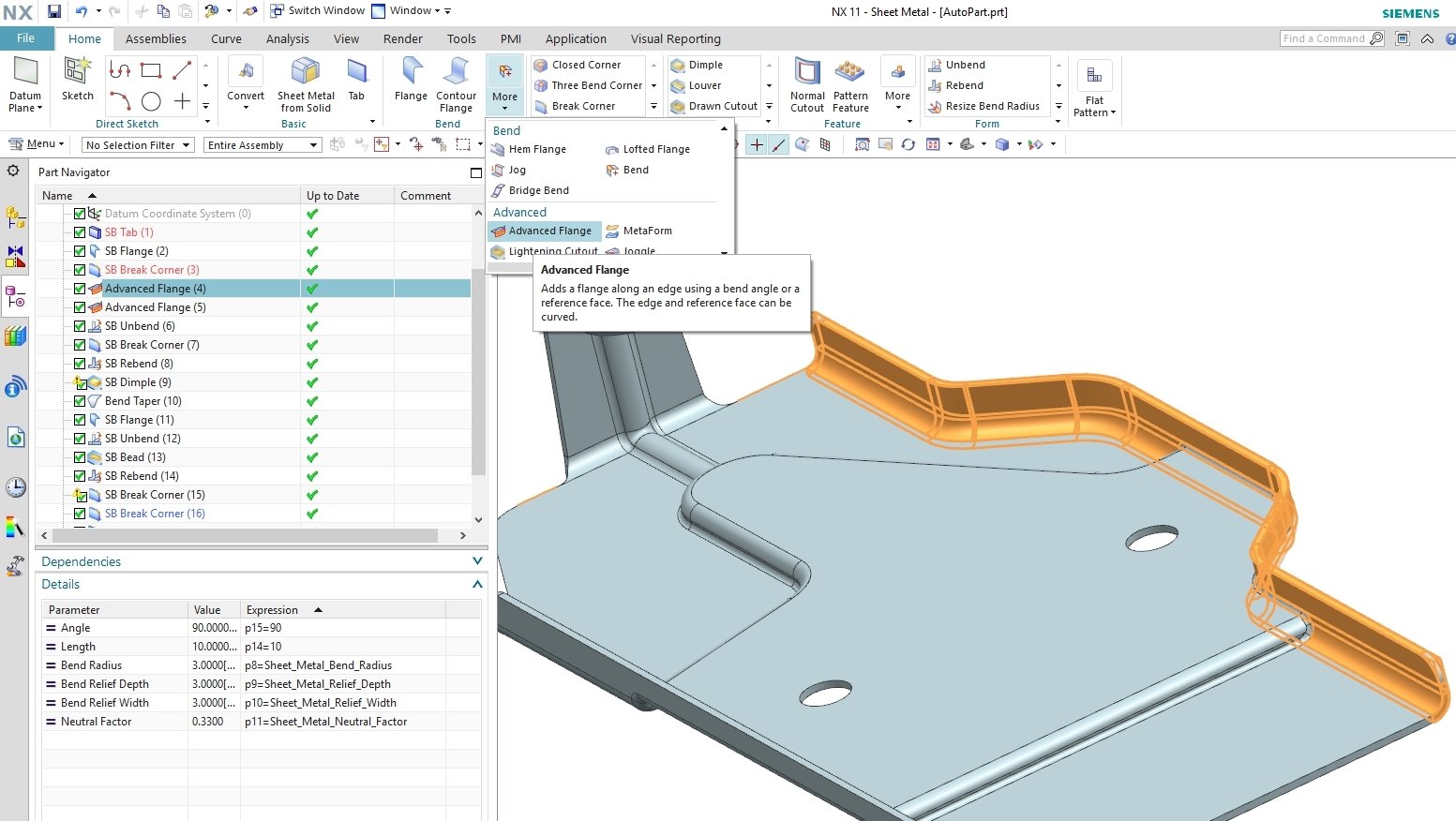The width and height of the screenshot is (1456, 821).
Task: Select SB Break Corner (16) feature
Action: coord(155,514)
